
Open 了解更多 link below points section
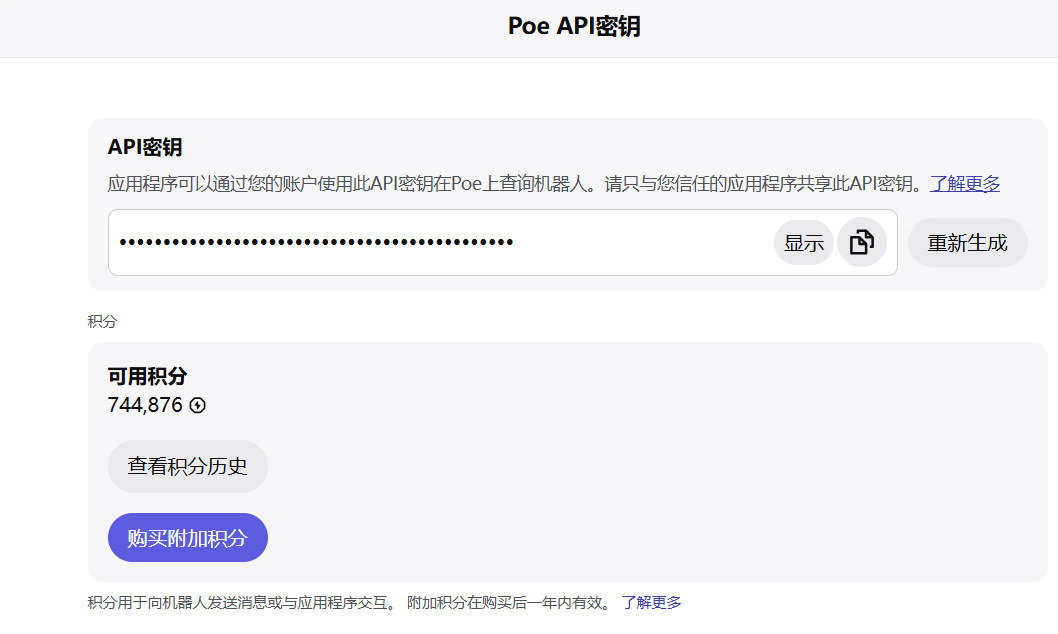click(x=651, y=602)
